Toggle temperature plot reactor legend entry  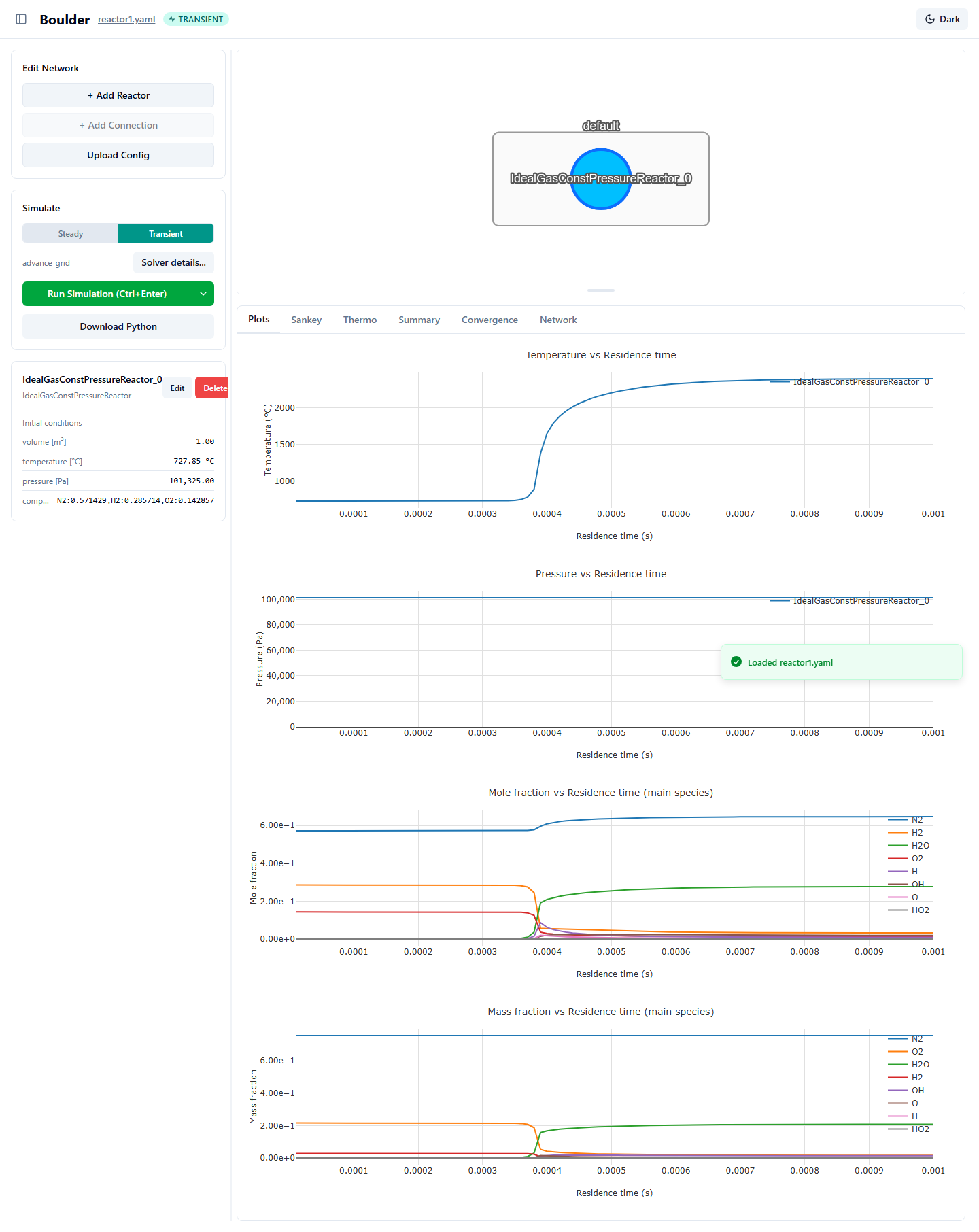tap(849, 382)
